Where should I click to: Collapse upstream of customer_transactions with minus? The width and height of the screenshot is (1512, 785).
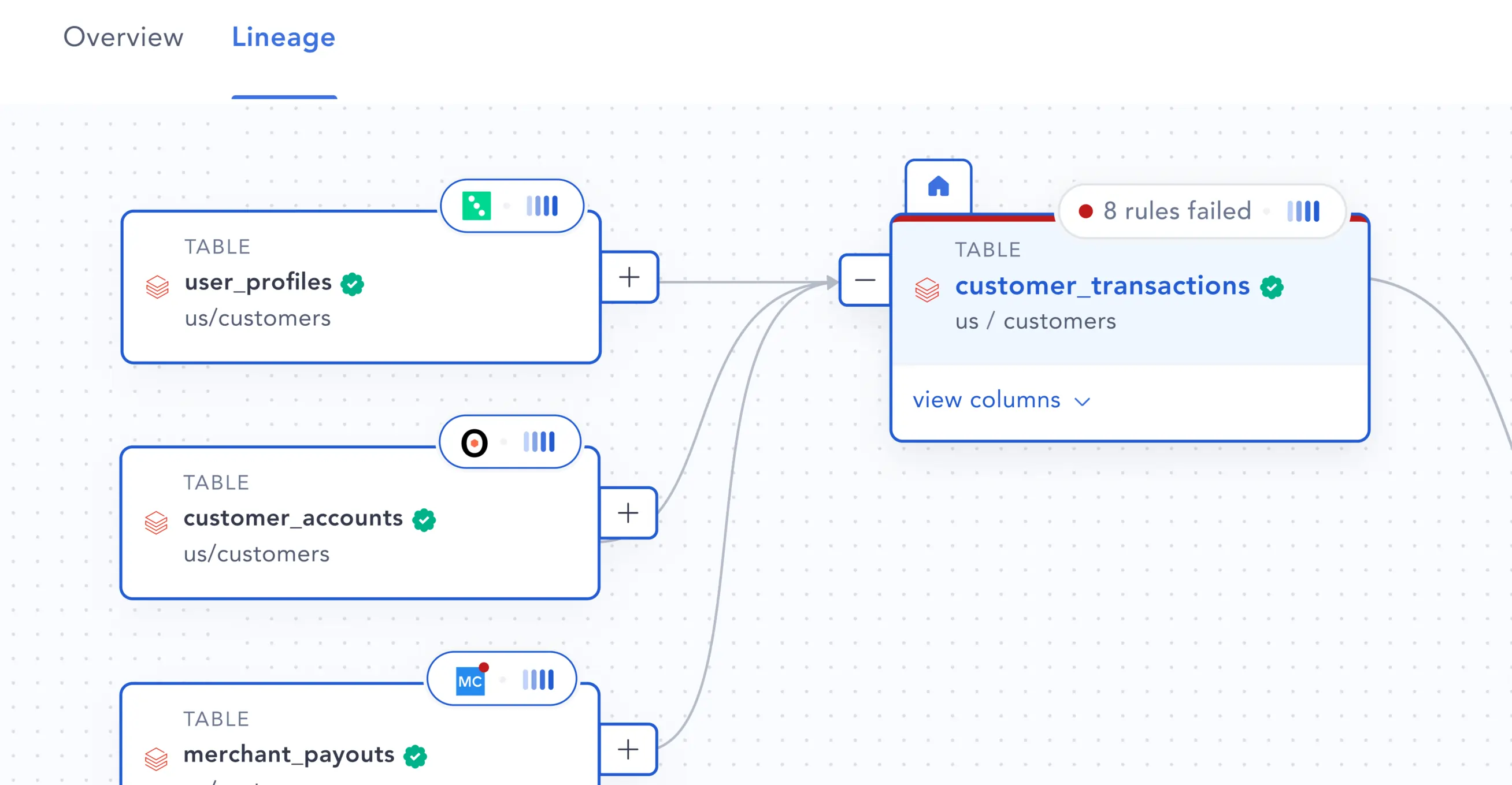click(865, 280)
